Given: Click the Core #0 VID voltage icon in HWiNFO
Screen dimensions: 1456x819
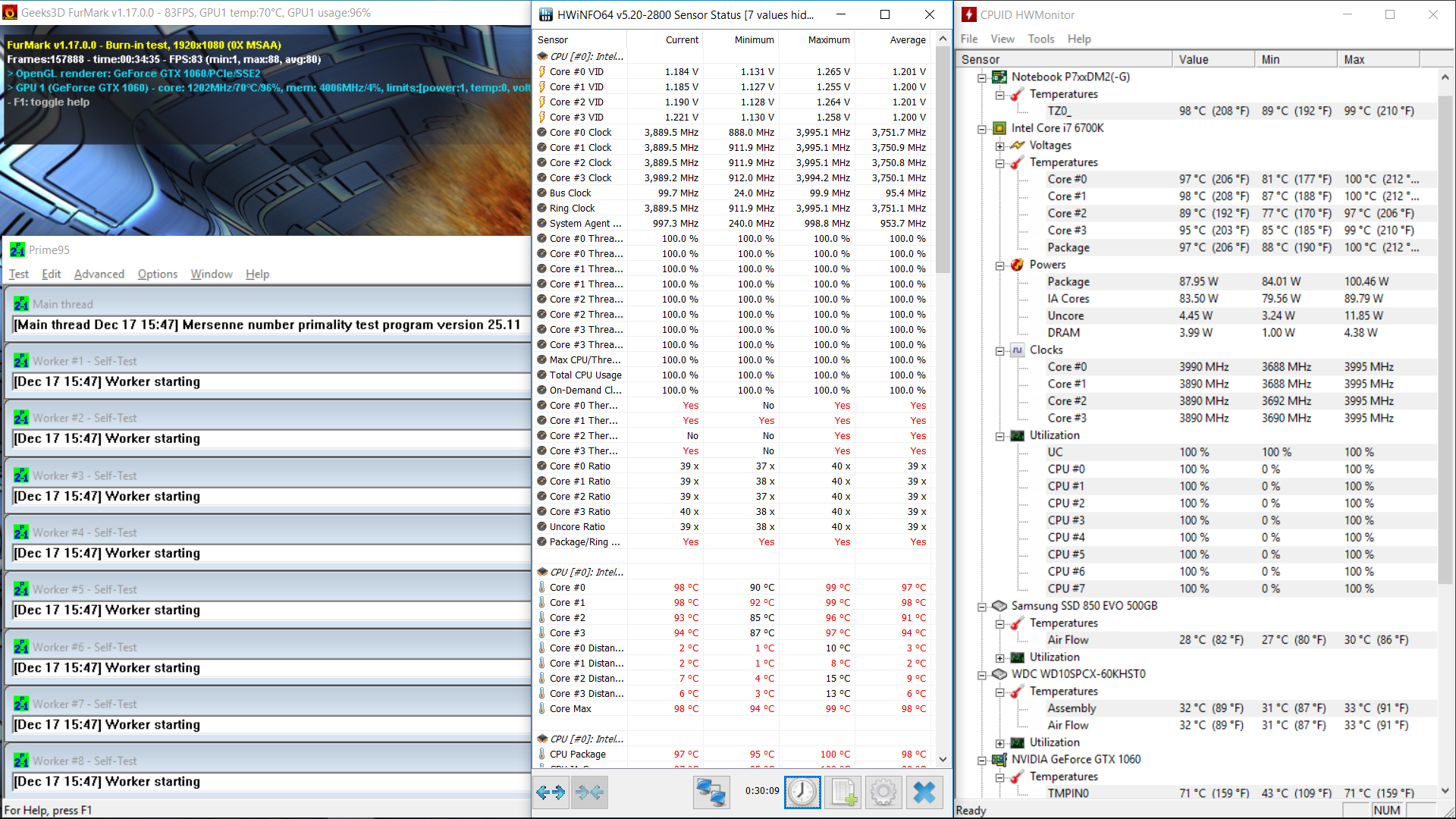Looking at the screenshot, I should (542, 71).
